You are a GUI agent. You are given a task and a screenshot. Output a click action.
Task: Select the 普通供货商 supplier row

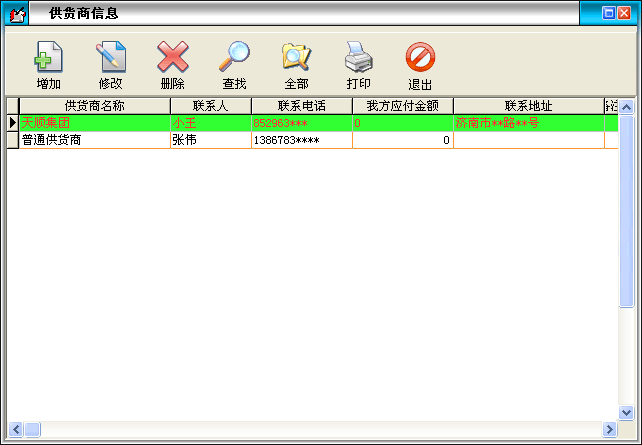click(x=94, y=140)
